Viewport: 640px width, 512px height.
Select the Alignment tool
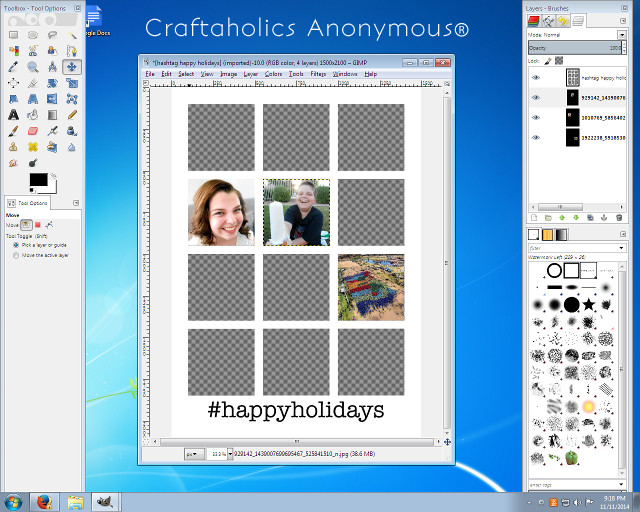[x=13, y=83]
